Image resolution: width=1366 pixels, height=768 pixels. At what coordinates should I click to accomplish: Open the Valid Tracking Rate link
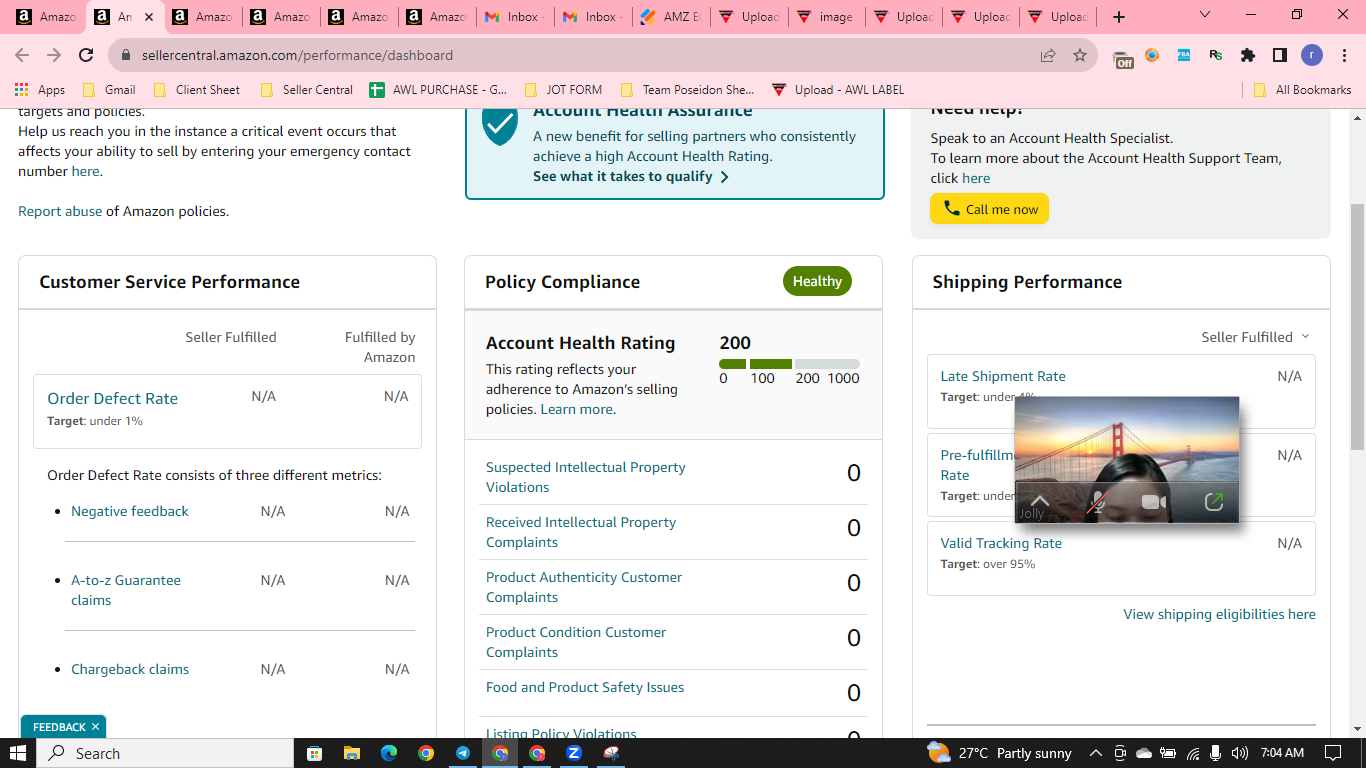[1001, 543]
